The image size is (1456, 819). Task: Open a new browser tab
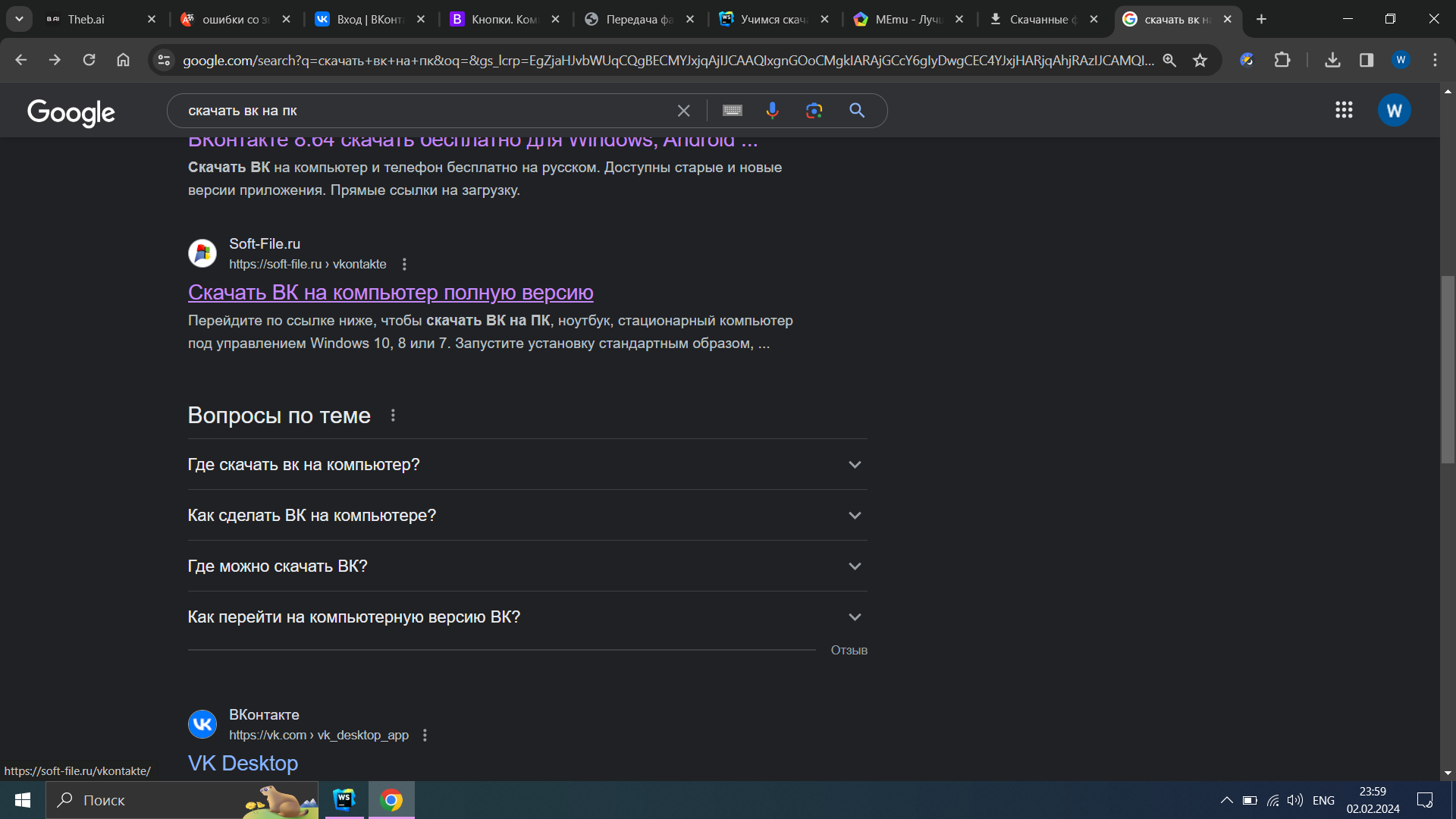[x=1261, y=19]
